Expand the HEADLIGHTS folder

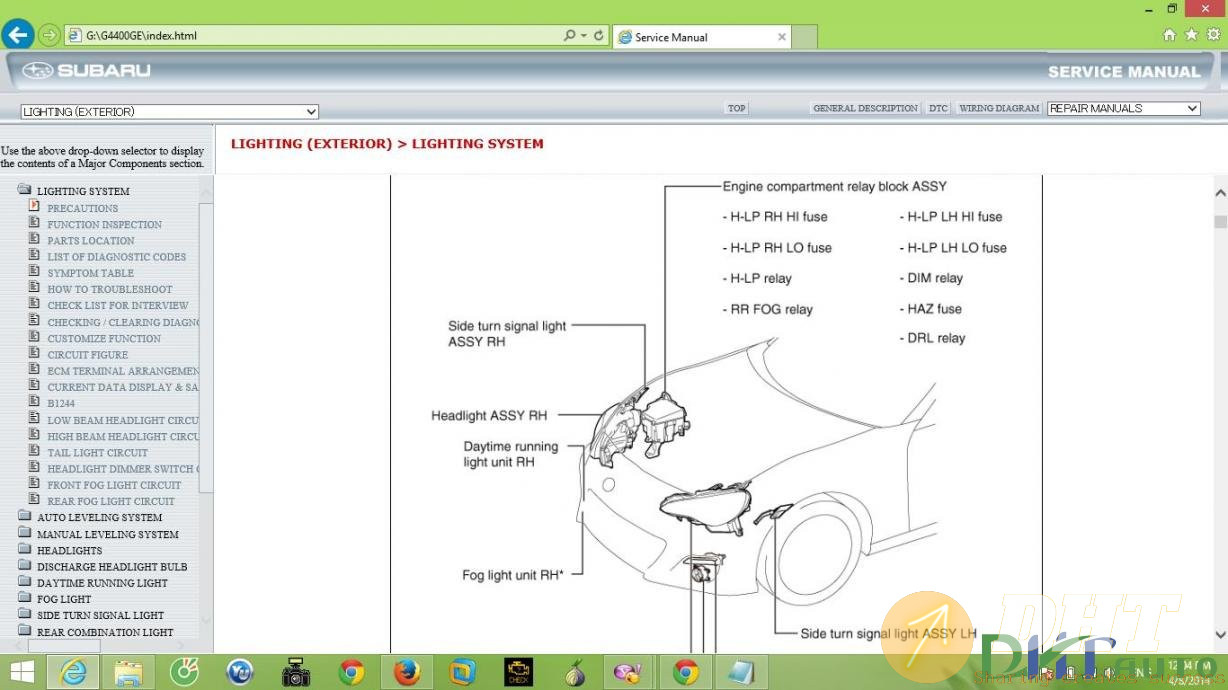[24, 550]
